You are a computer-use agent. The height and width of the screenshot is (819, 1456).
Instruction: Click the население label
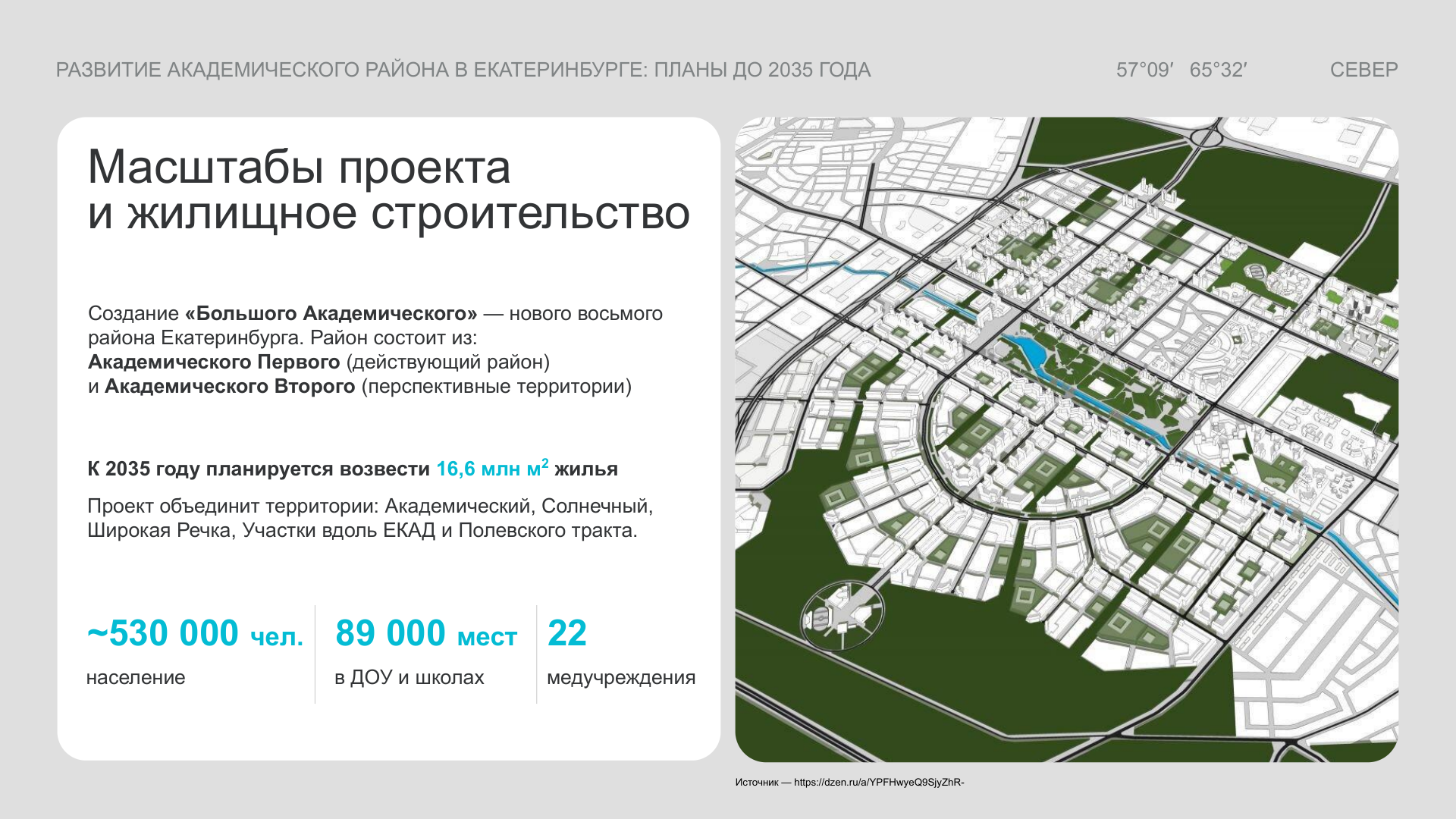click(136, 677)
